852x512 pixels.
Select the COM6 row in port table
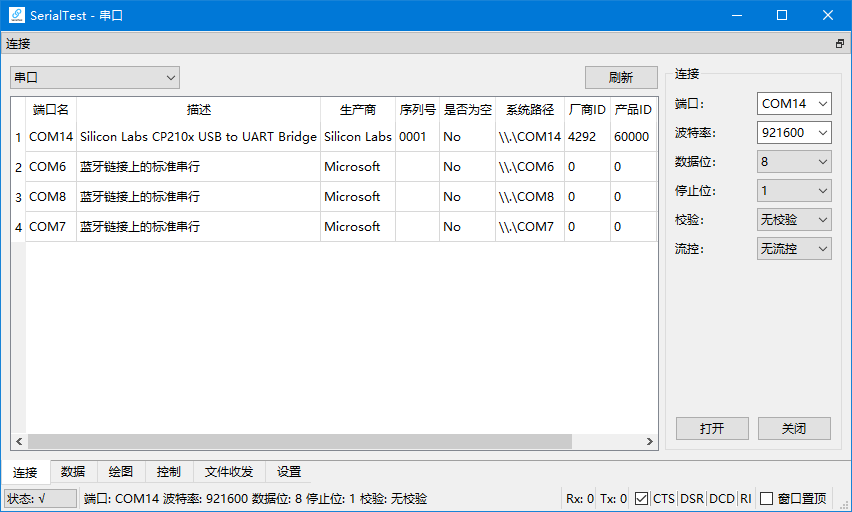point(334,167)
